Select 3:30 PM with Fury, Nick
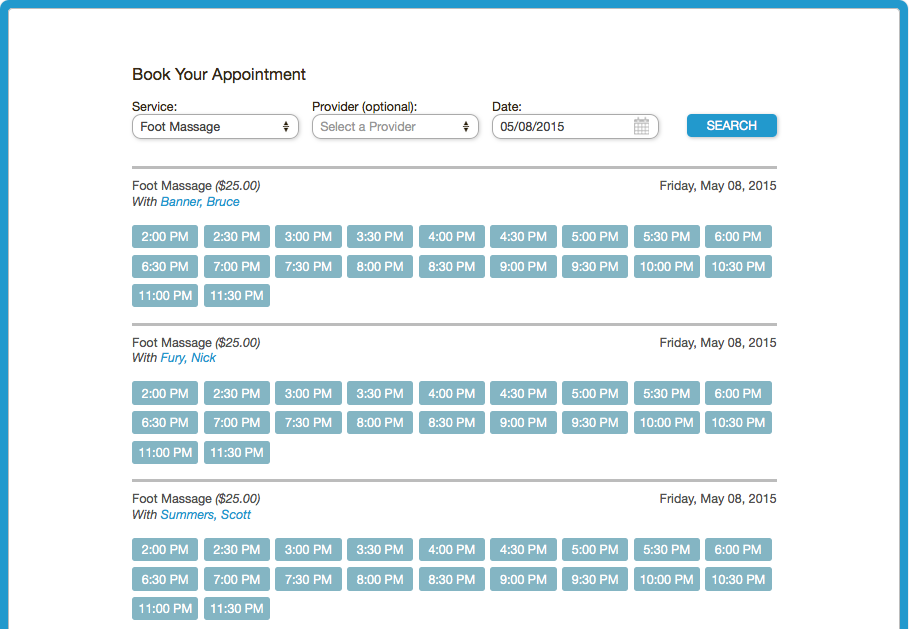Viewport: 909px width, 629px height. 379,393
